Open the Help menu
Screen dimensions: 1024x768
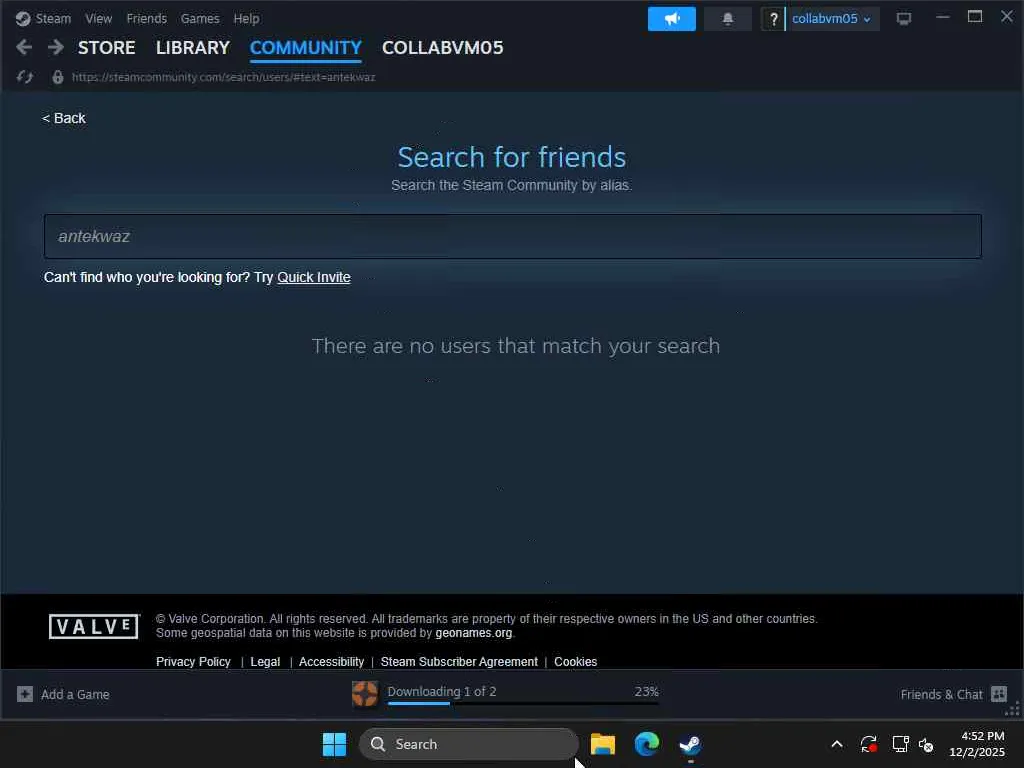(x=246, y=18)
